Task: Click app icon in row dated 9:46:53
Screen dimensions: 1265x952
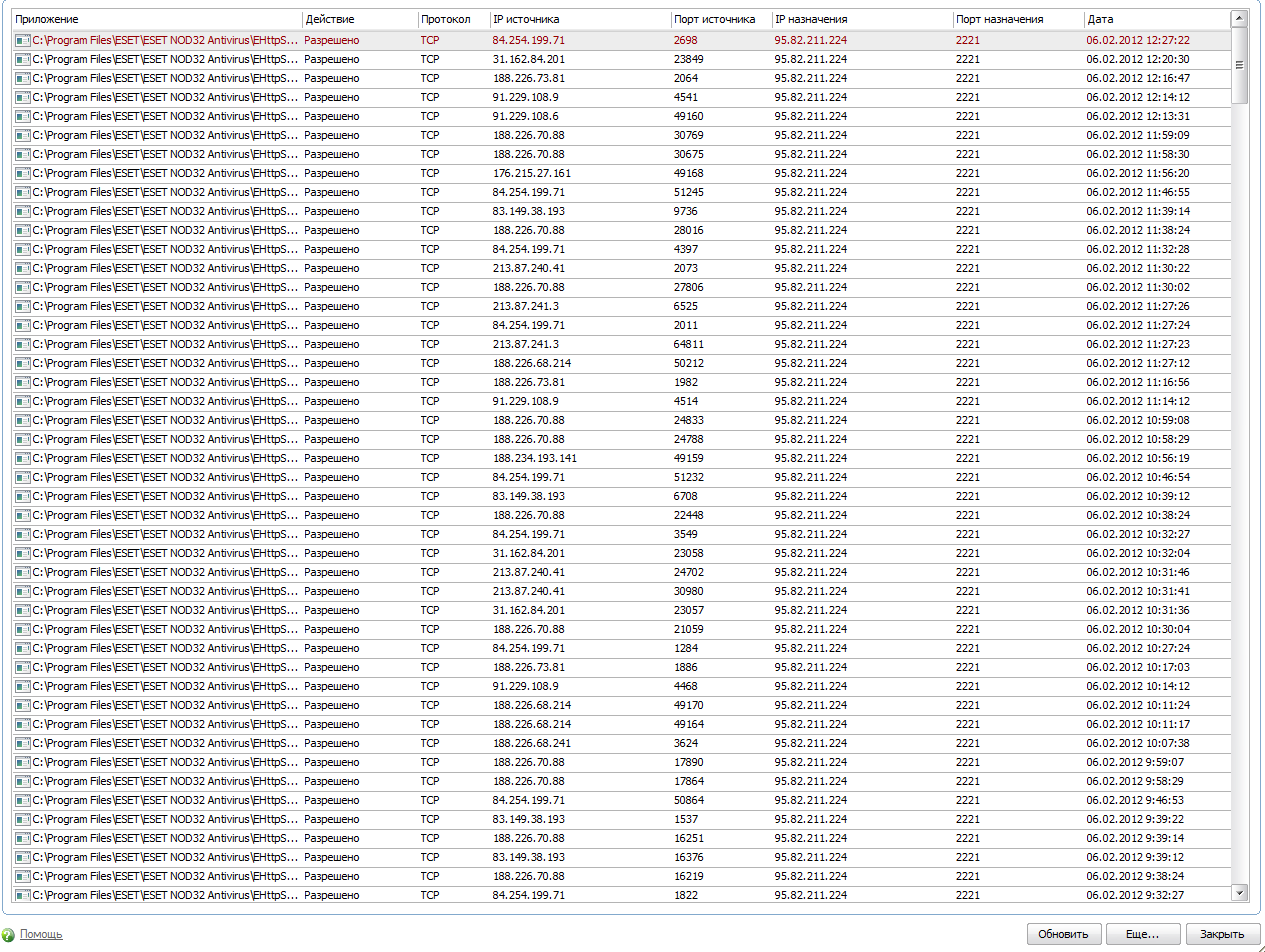Action: 23,801
